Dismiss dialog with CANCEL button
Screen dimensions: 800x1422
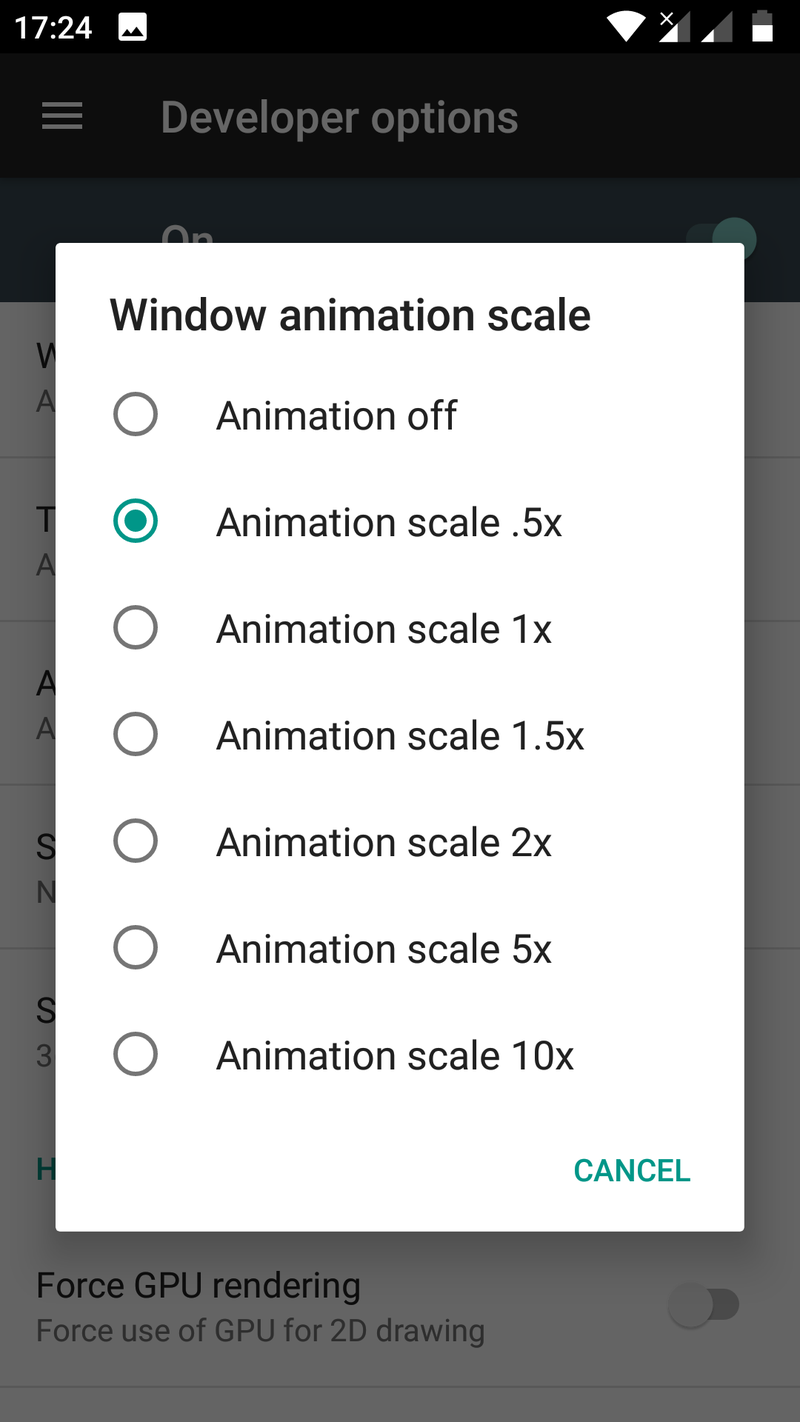click(x=631, y=1170)
